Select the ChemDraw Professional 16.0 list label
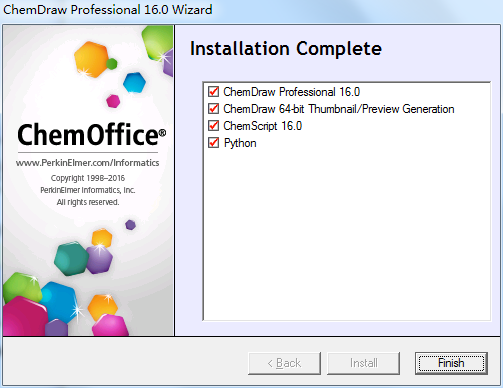 291,92
